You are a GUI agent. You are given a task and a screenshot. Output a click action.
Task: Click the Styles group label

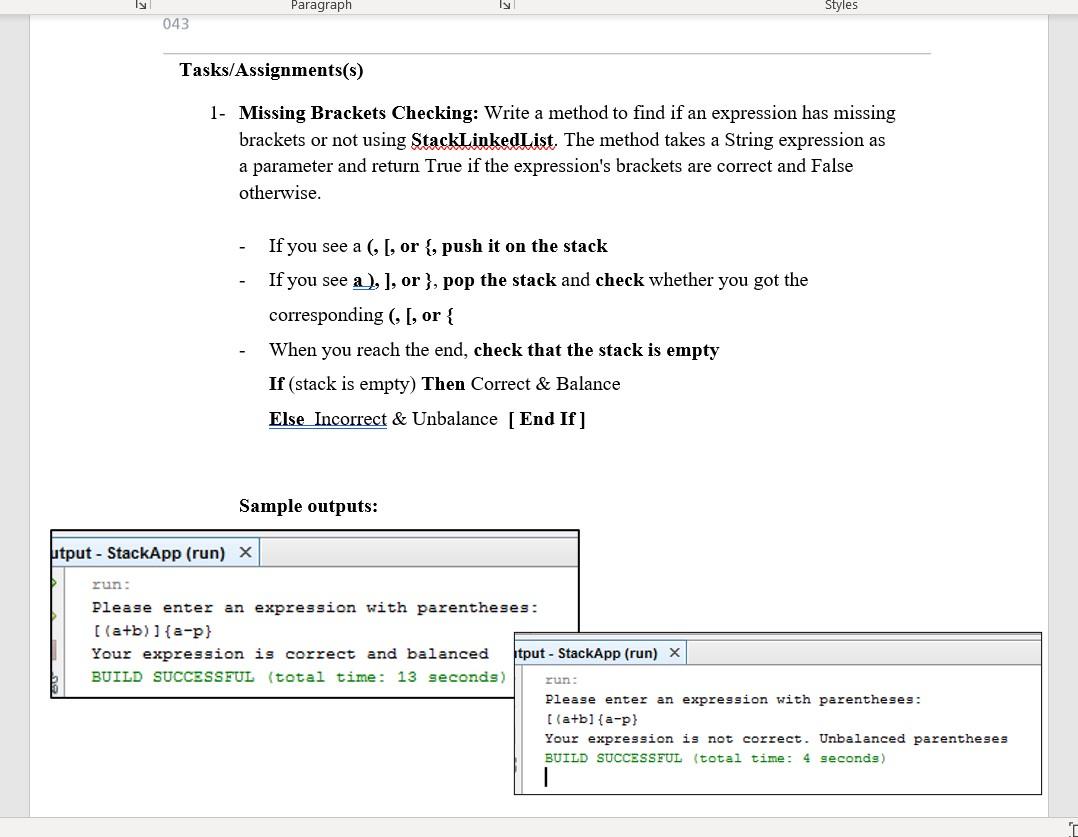coord(841,6)
